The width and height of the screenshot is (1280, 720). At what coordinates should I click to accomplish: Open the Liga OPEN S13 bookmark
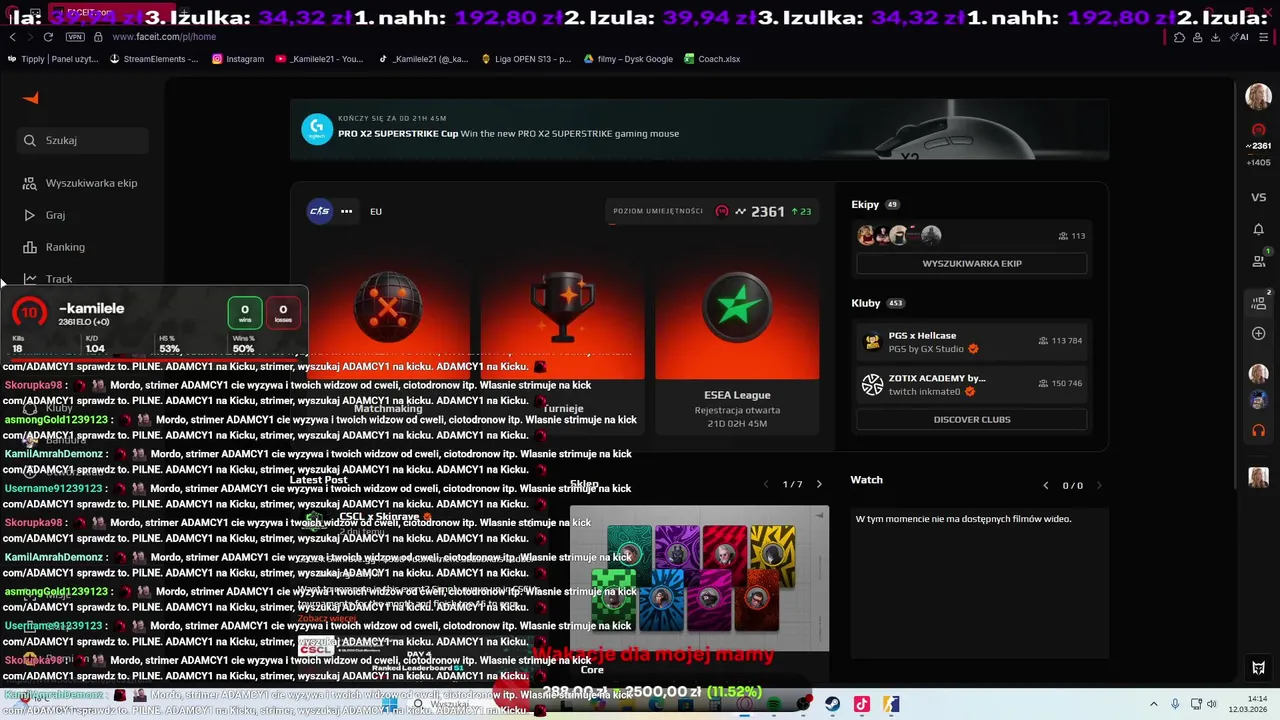525,59
